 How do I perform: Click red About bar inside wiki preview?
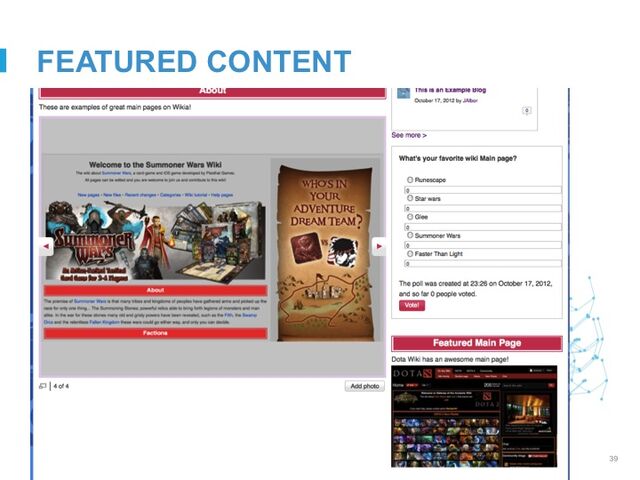156,290
